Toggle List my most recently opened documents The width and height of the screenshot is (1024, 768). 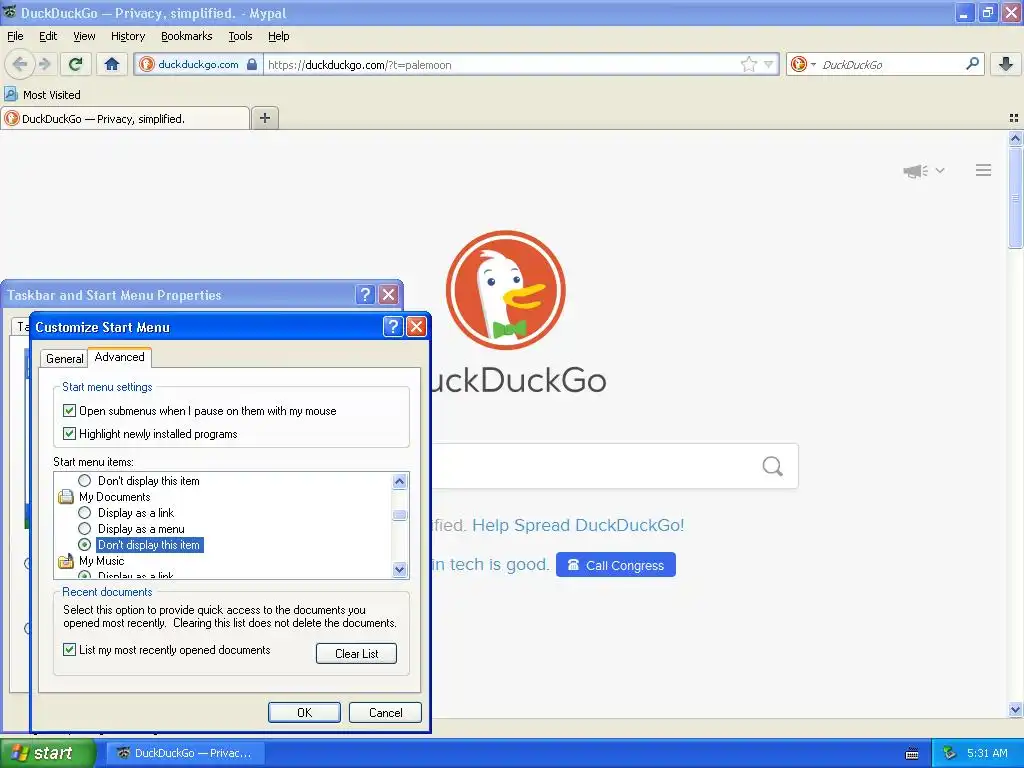[69, 650]
